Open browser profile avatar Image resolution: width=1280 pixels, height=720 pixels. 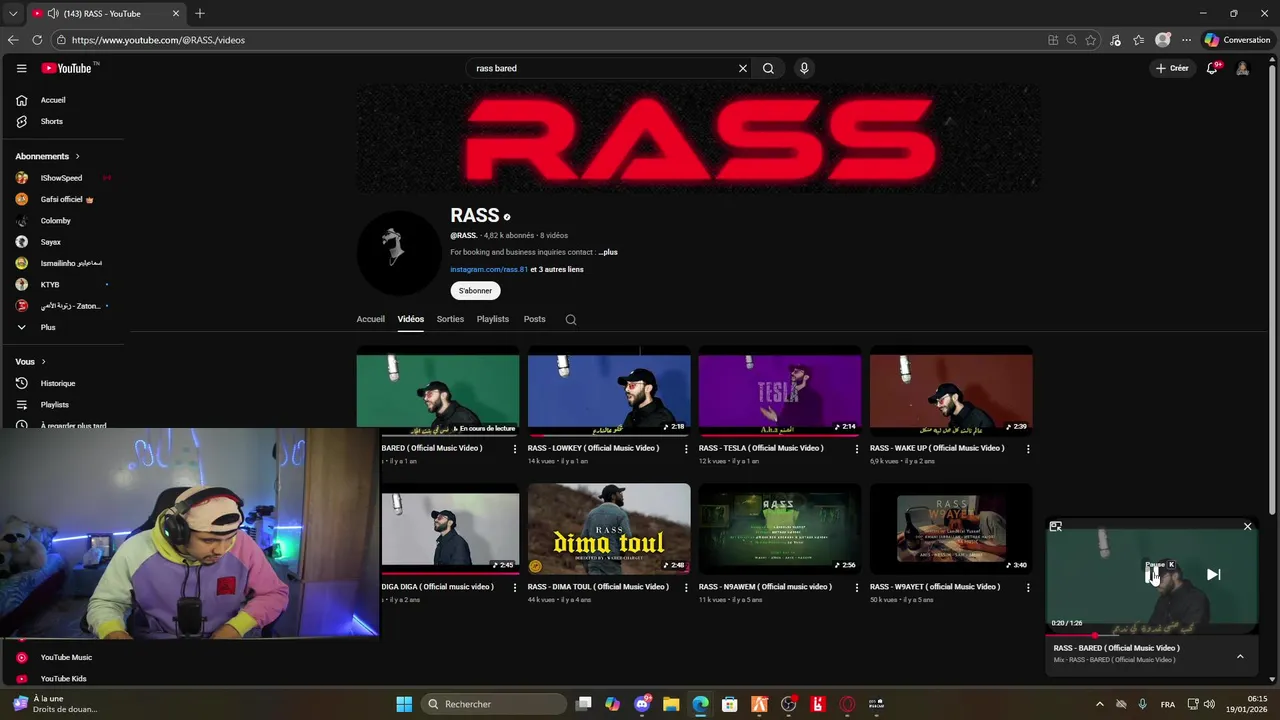pyautogui.click(x=1162, y=40)
